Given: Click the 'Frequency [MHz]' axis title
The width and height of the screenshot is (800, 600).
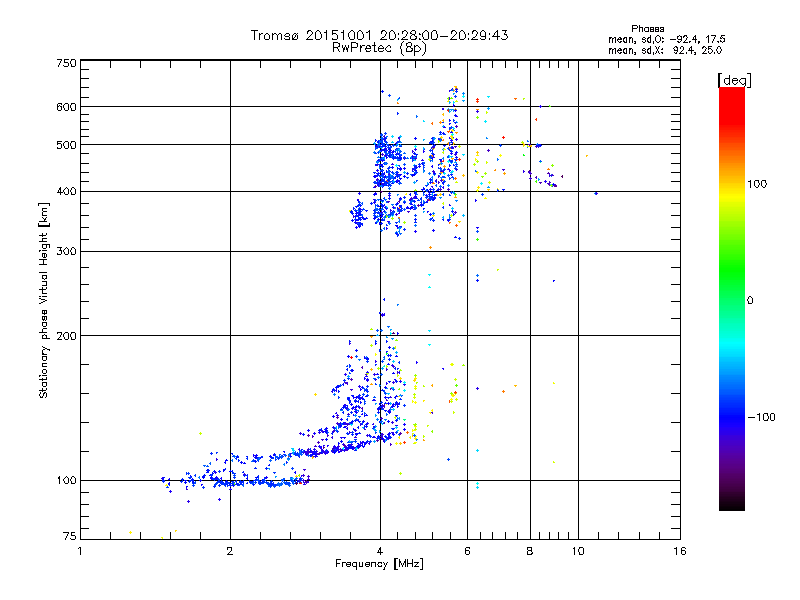Looking at the screenshot, I should coord(379,564).
